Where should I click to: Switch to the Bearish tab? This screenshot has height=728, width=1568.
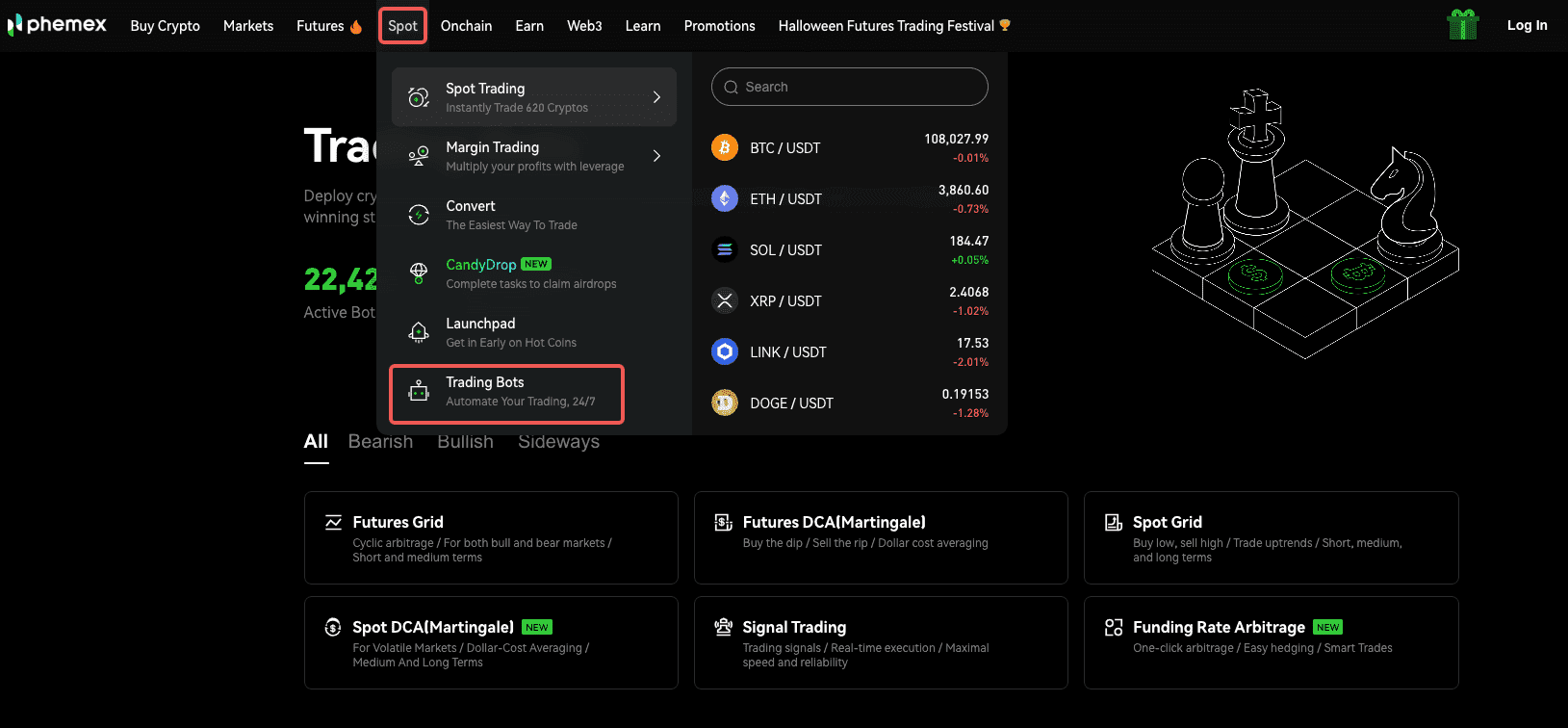click(380, 442)
